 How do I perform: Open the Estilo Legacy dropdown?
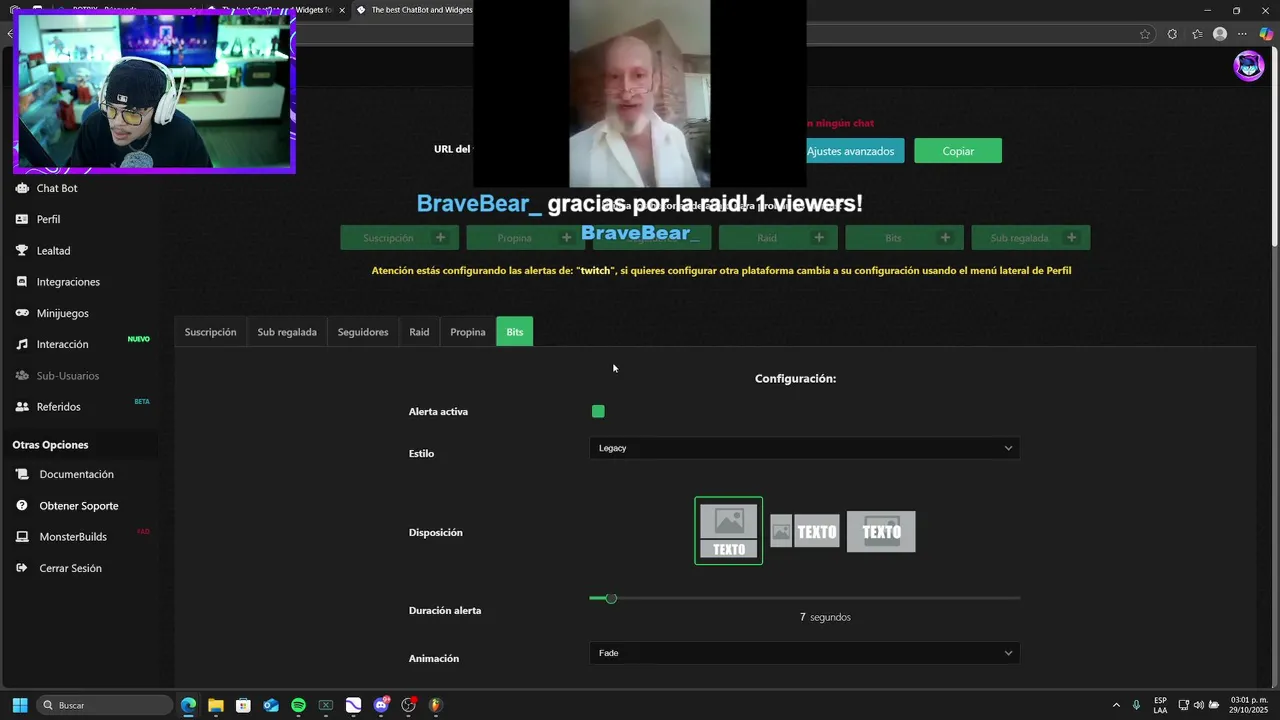(x=805, y=448)
